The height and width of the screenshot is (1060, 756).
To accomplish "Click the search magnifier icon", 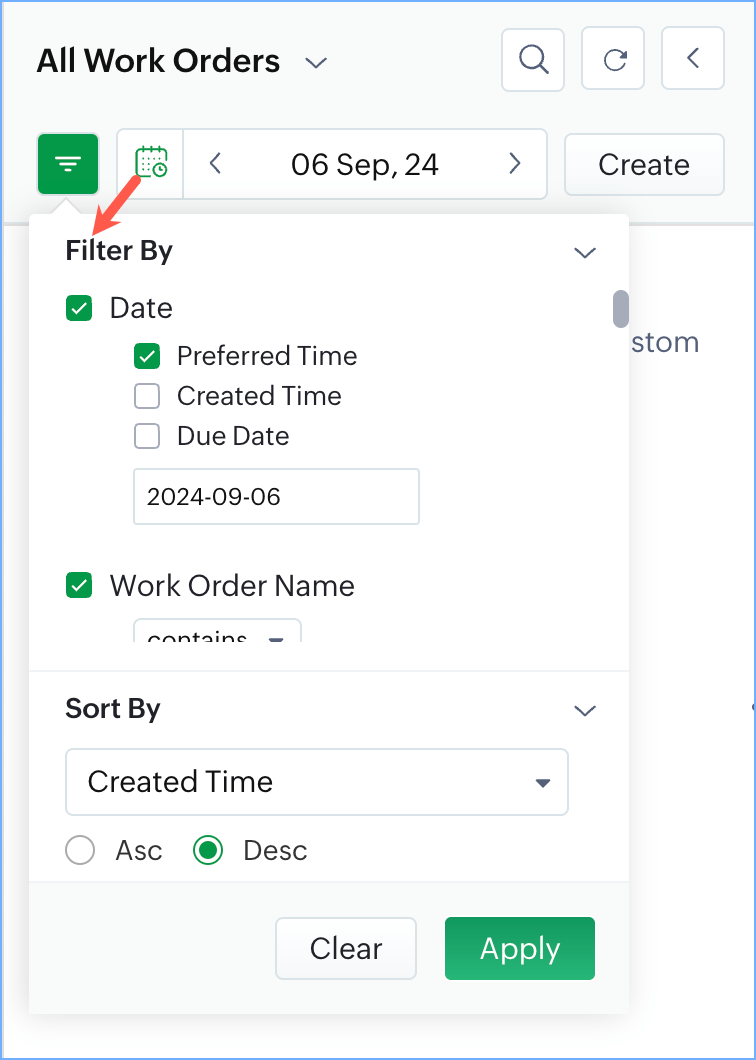I will click(533, 59).
